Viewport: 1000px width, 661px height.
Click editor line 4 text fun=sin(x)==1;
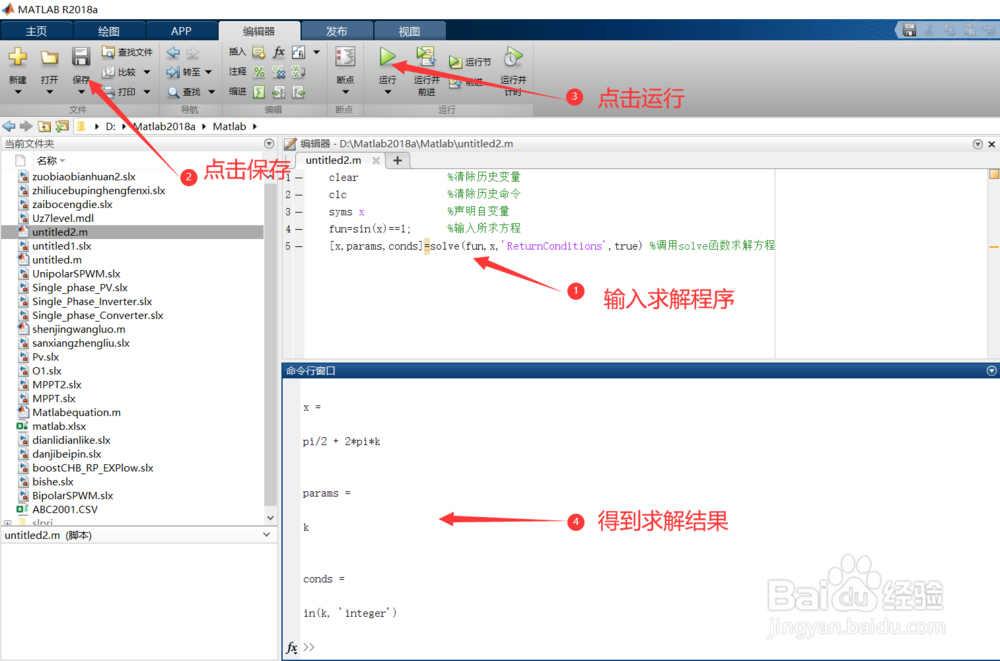[370, 228]
